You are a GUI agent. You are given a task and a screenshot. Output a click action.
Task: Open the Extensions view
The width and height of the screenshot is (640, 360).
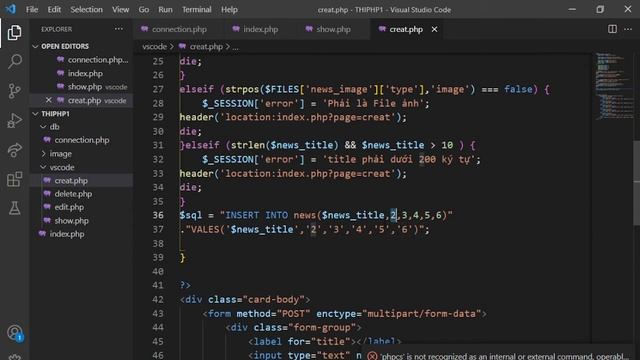[14, 179]
